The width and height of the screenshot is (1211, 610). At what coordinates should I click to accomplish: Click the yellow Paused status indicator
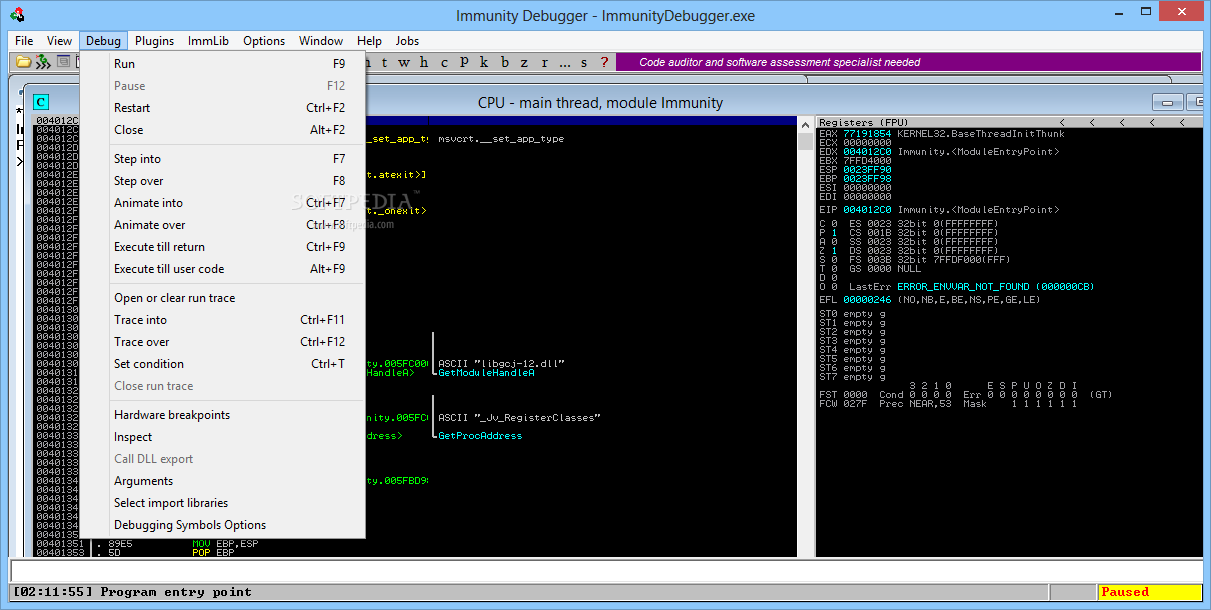[x=1149, y=592]
